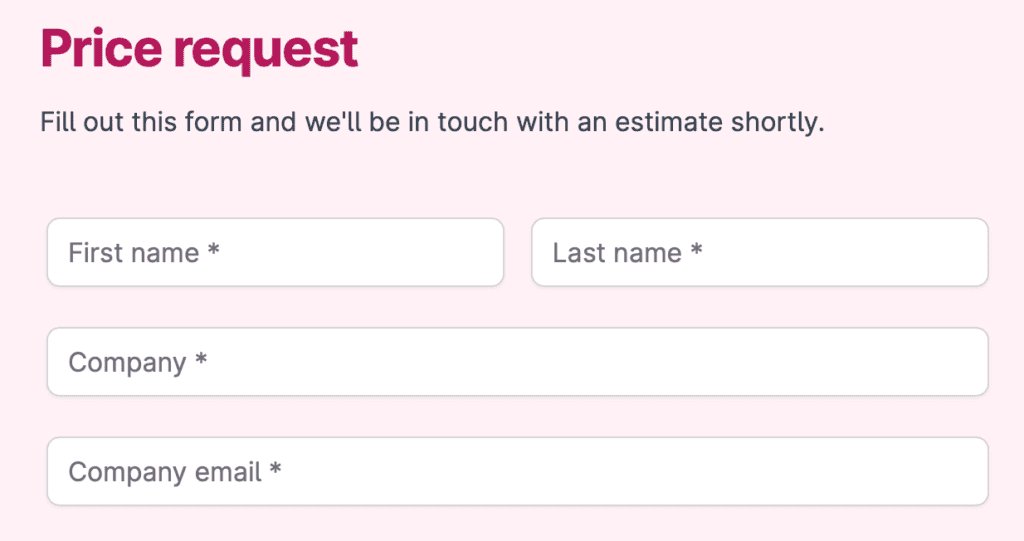Click into the Company email field

pyautogui.click(x=517, y=471)
